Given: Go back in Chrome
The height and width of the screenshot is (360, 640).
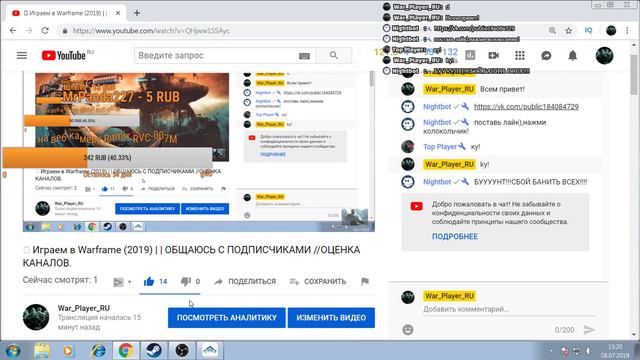Looking at the screenshot, I should (13, 31).
